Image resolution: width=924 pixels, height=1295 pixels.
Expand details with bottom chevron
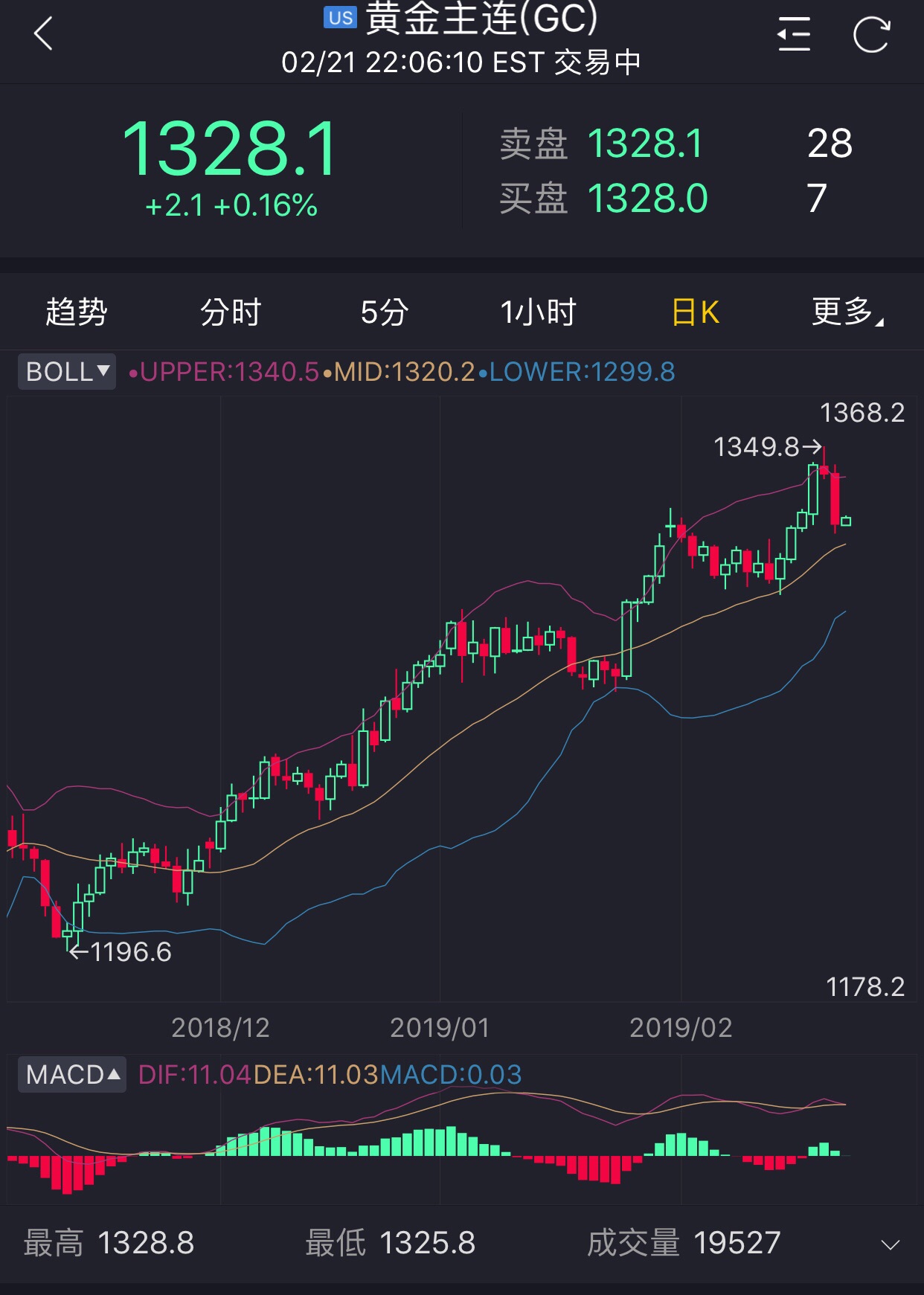(x=890, y=1244)
